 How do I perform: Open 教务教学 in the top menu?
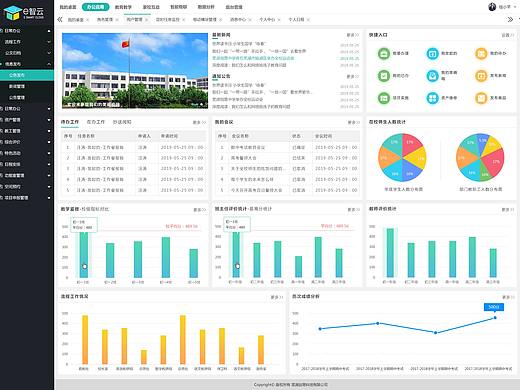pos(123,7)
